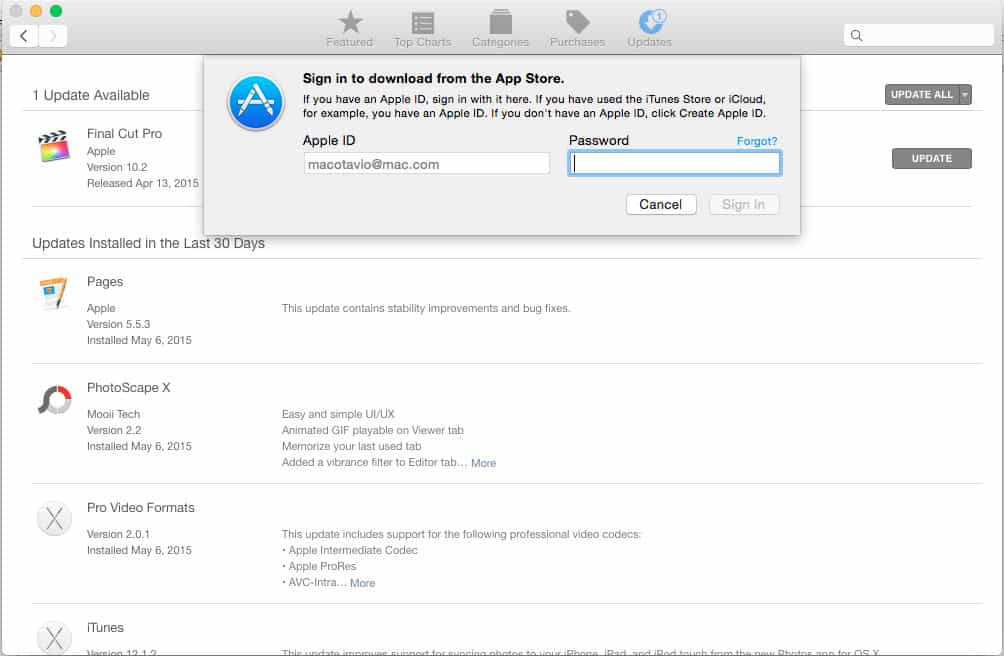Open the Categories tab

500,29
